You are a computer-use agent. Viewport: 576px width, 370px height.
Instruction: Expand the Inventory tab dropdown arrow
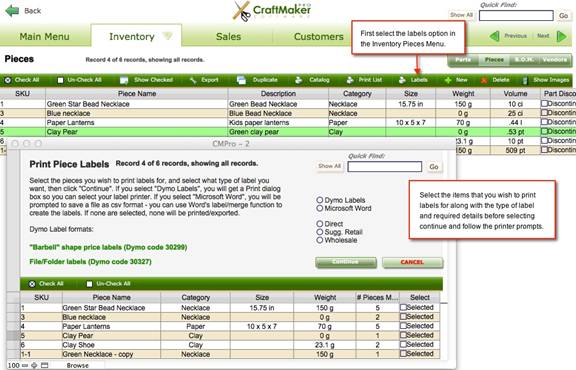tap(168, 36)
